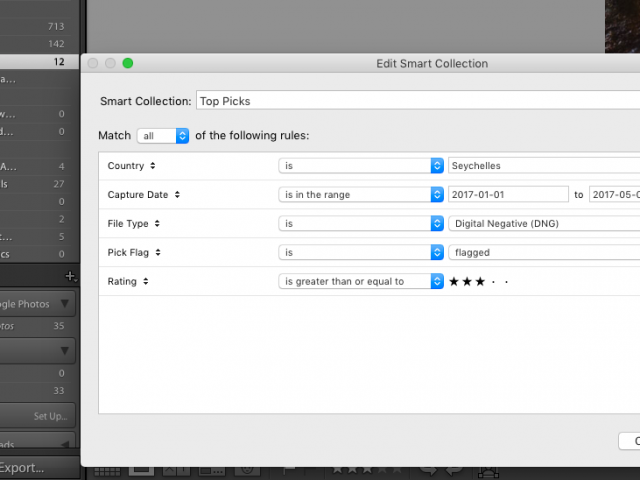Collapse the Google Photos publish service
The image size is (640, 480).
(x=64, y=304)
